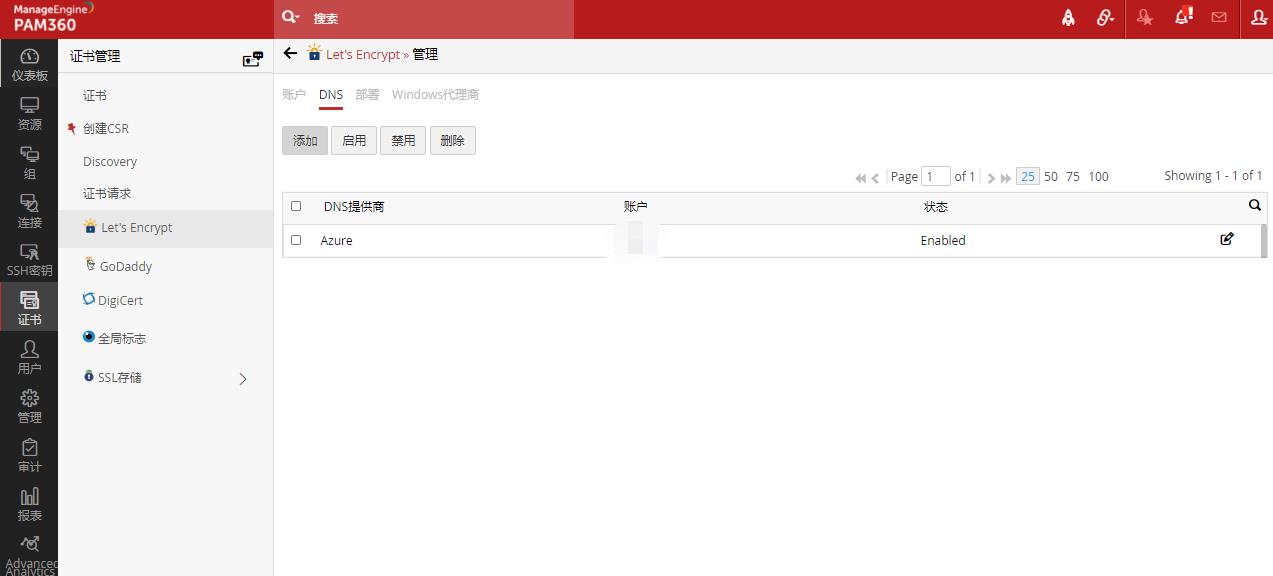Show 100 rows per page
This screenshot has width=1273, height=576.
coord(1098,177)
